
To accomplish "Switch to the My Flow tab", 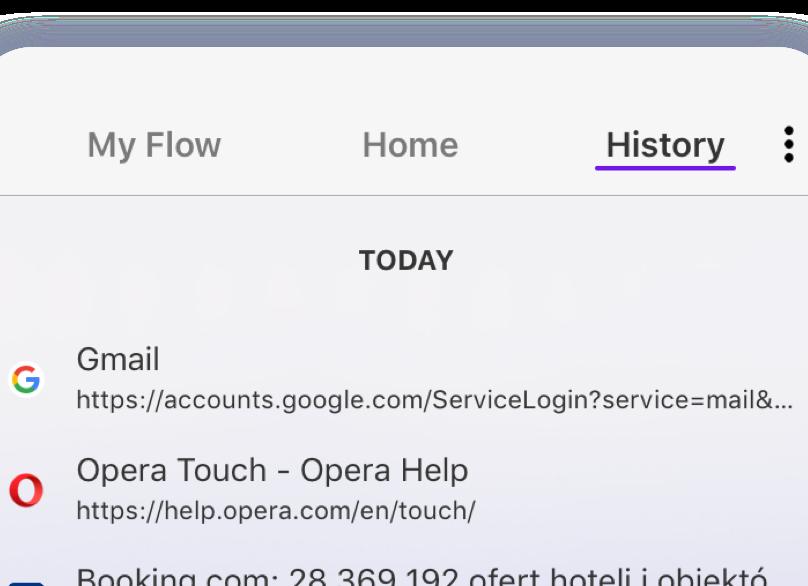I will [x=154, y=145].
